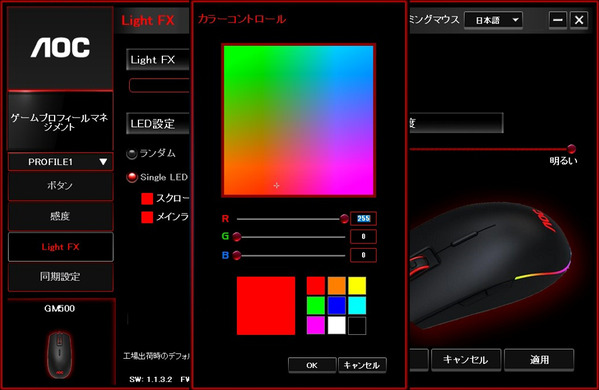Select the Single LED radio button
The height and width of the screenshot is (390, 599).
point(132,177)
